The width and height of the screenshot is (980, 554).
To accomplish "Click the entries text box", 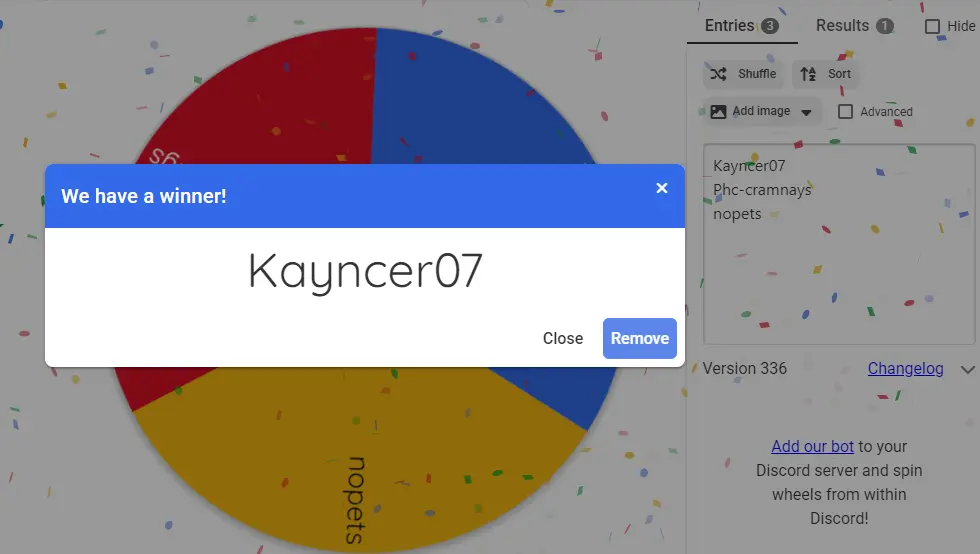I will [x=839, y=244].
